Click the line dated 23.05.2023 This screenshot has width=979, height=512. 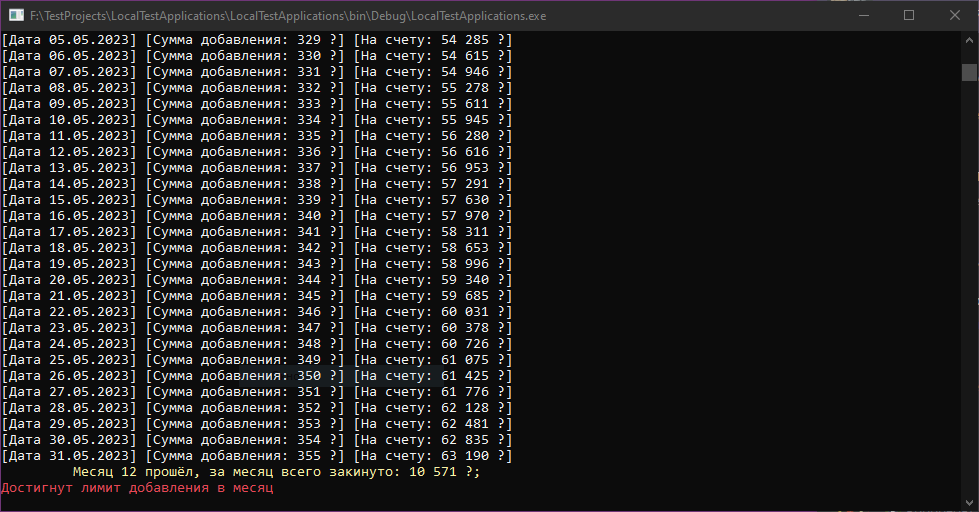(257, 328)
